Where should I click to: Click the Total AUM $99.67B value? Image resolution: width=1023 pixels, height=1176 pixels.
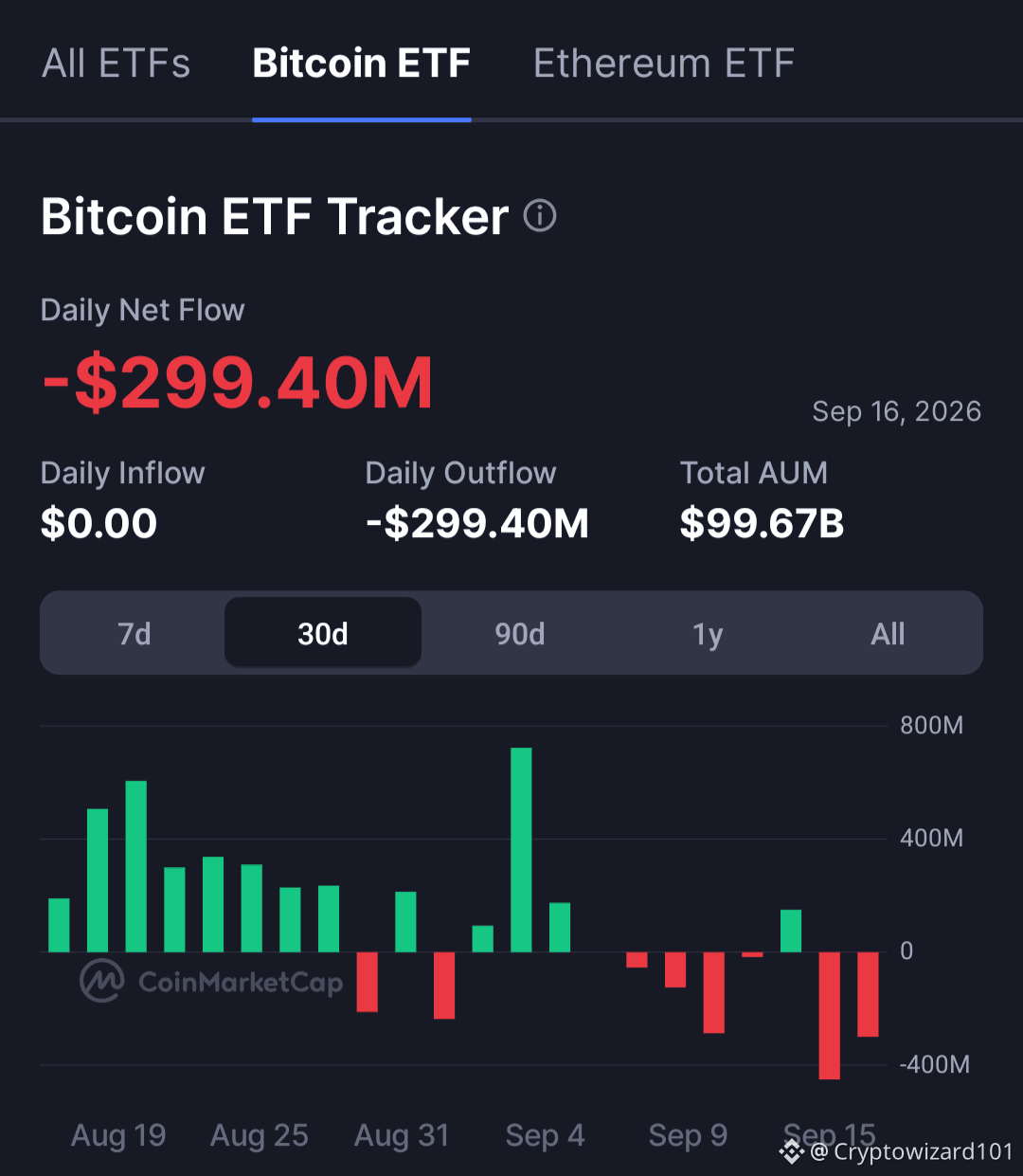[x=762, y=523]
